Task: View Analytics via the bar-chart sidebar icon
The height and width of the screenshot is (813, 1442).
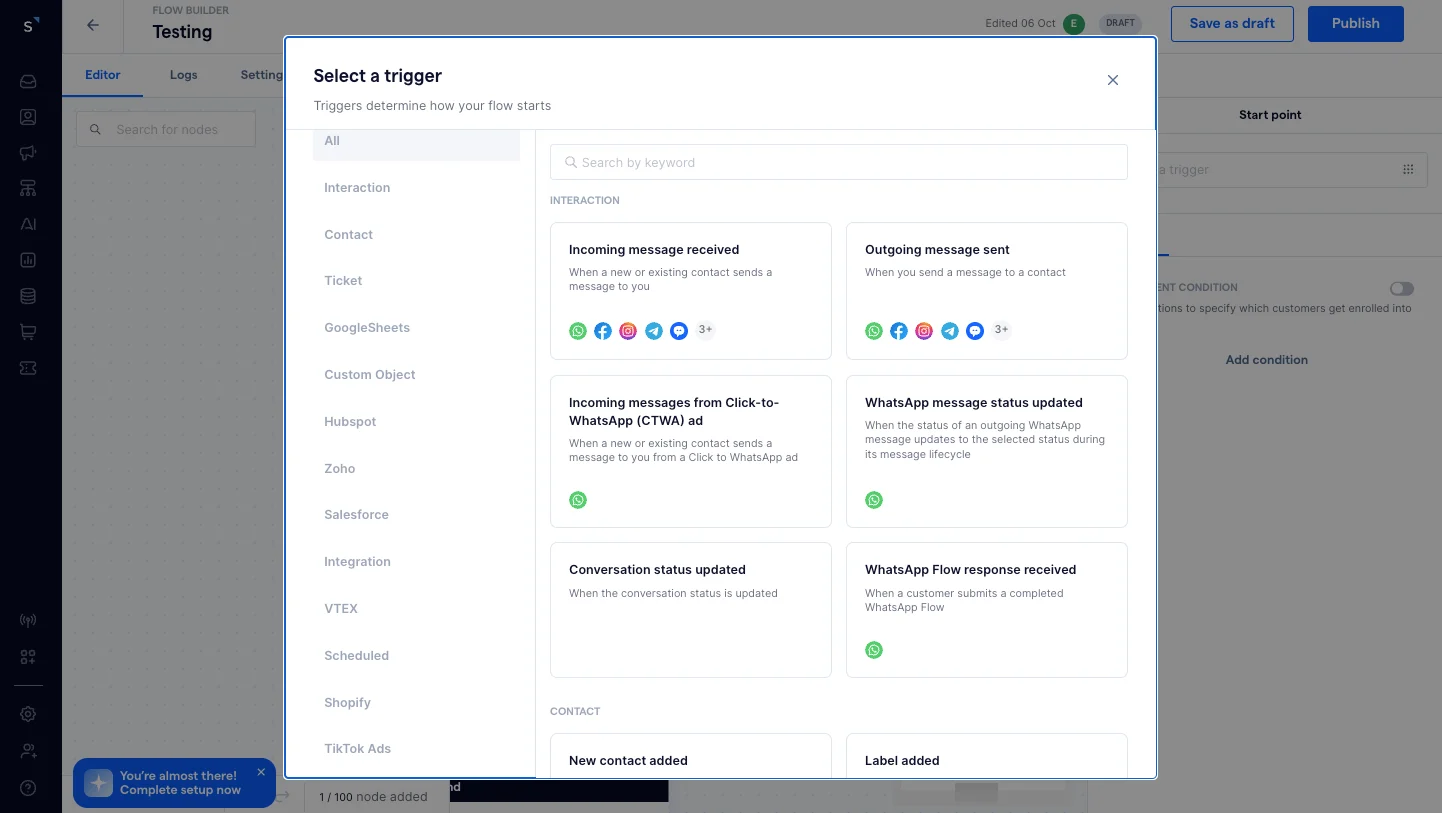Action: point(28,260)
